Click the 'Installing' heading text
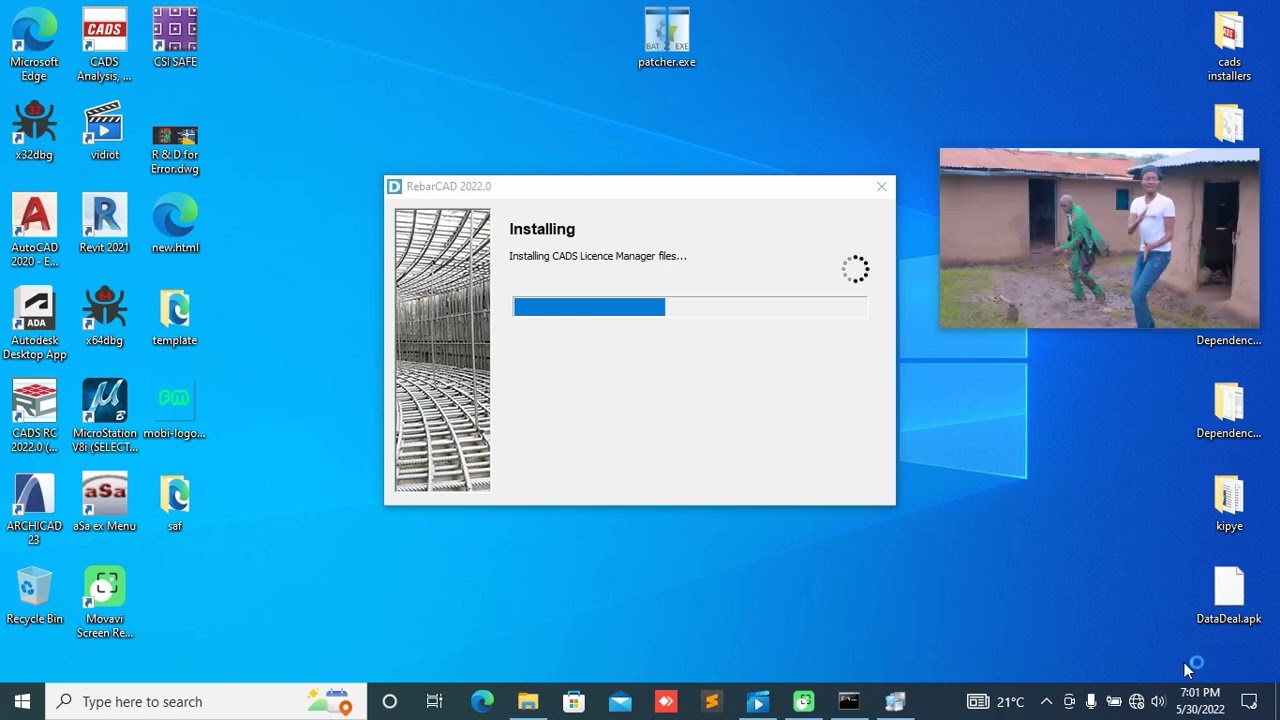Image resolution: width=1280 pixels, height=720 pixels. 542,229
